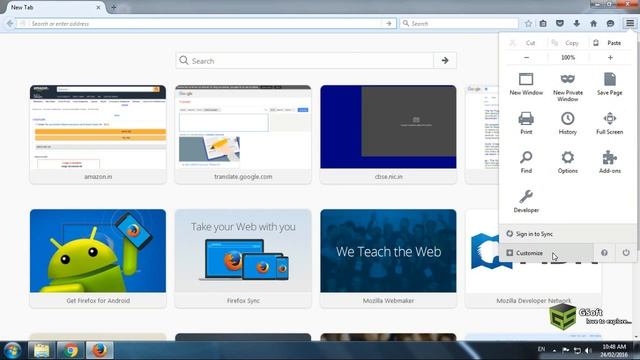
Task: Click the back arrow button
Action: point(10,24)
